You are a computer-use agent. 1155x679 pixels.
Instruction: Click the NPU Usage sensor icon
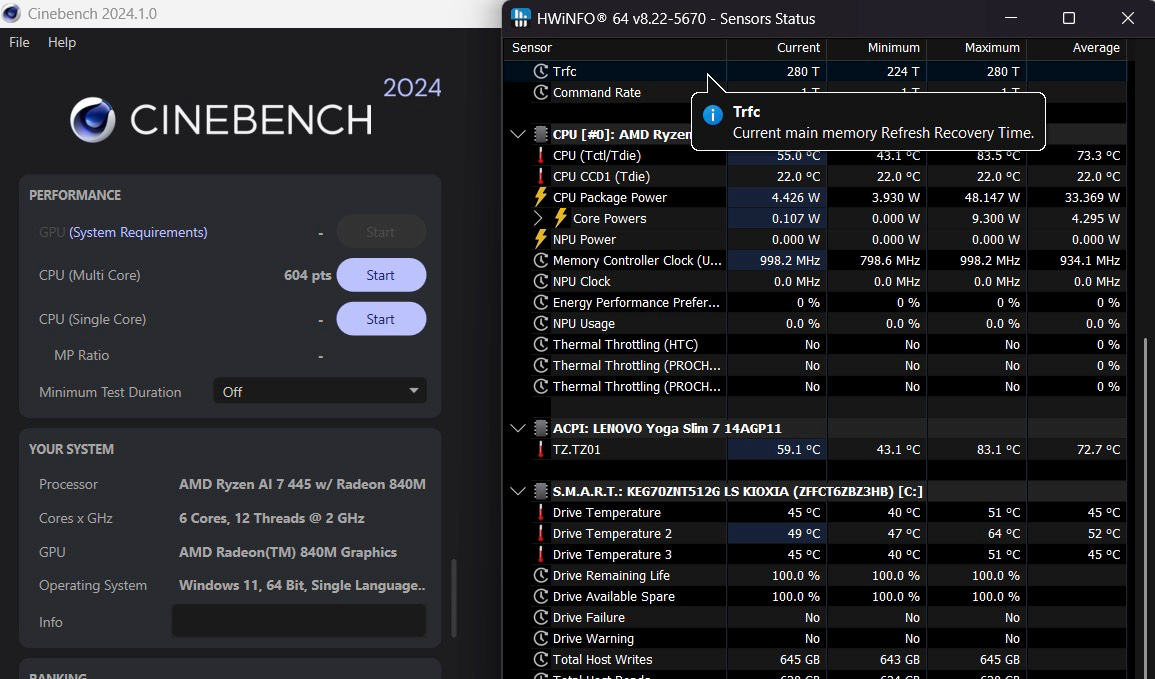coord(541,323)
